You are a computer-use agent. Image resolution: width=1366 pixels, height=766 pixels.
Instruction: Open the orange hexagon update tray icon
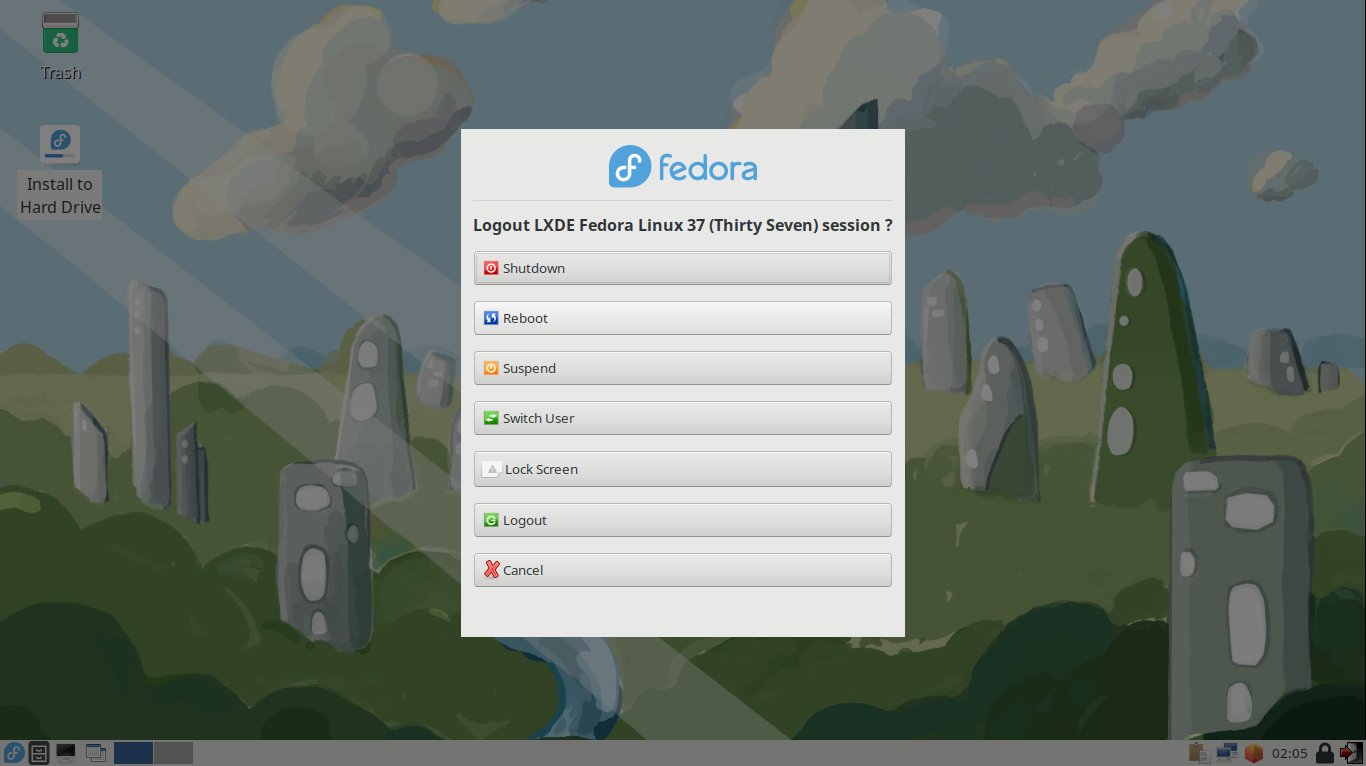click(1254, 753)
